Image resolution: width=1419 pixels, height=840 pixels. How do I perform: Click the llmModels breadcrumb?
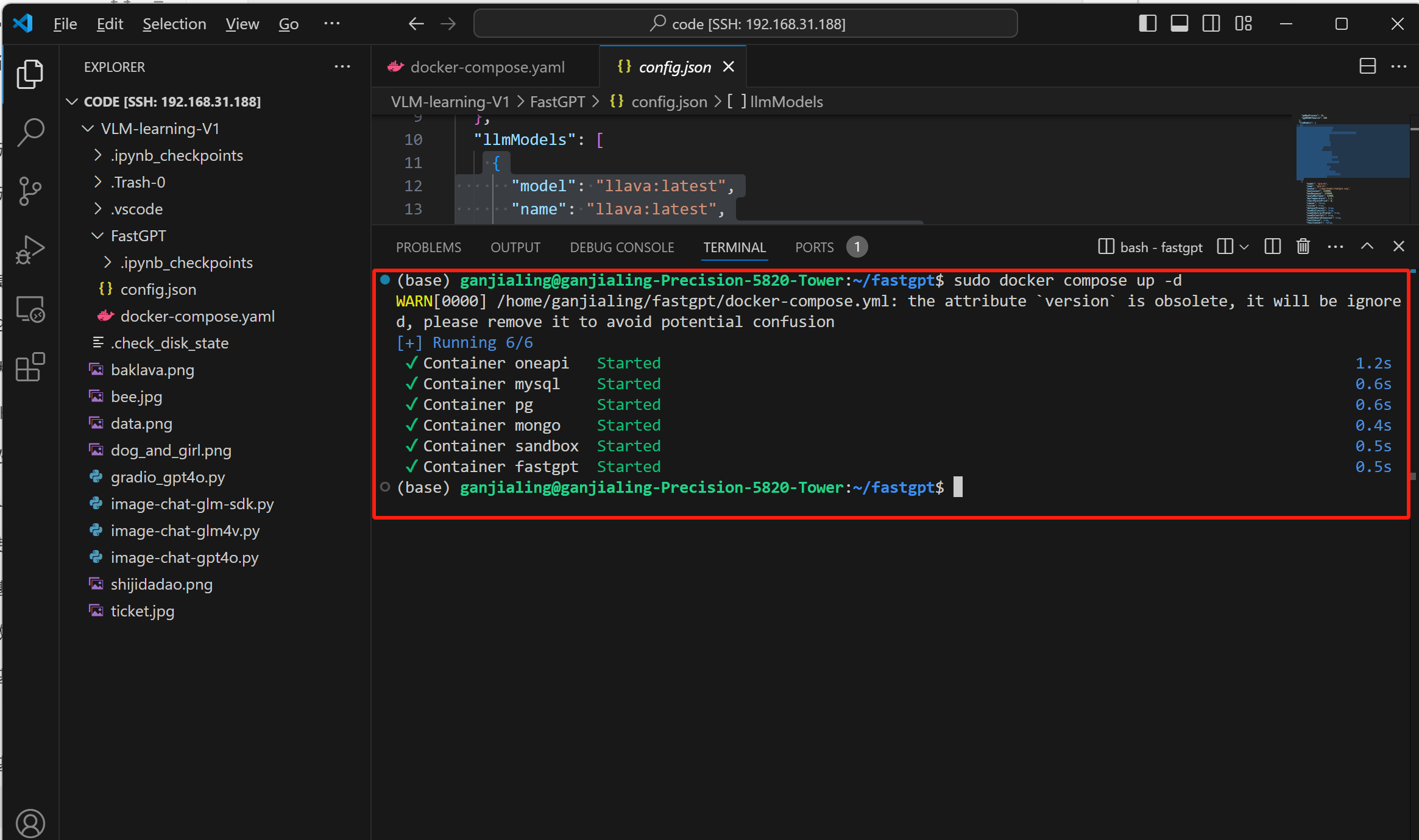click(x=775, y=102)
